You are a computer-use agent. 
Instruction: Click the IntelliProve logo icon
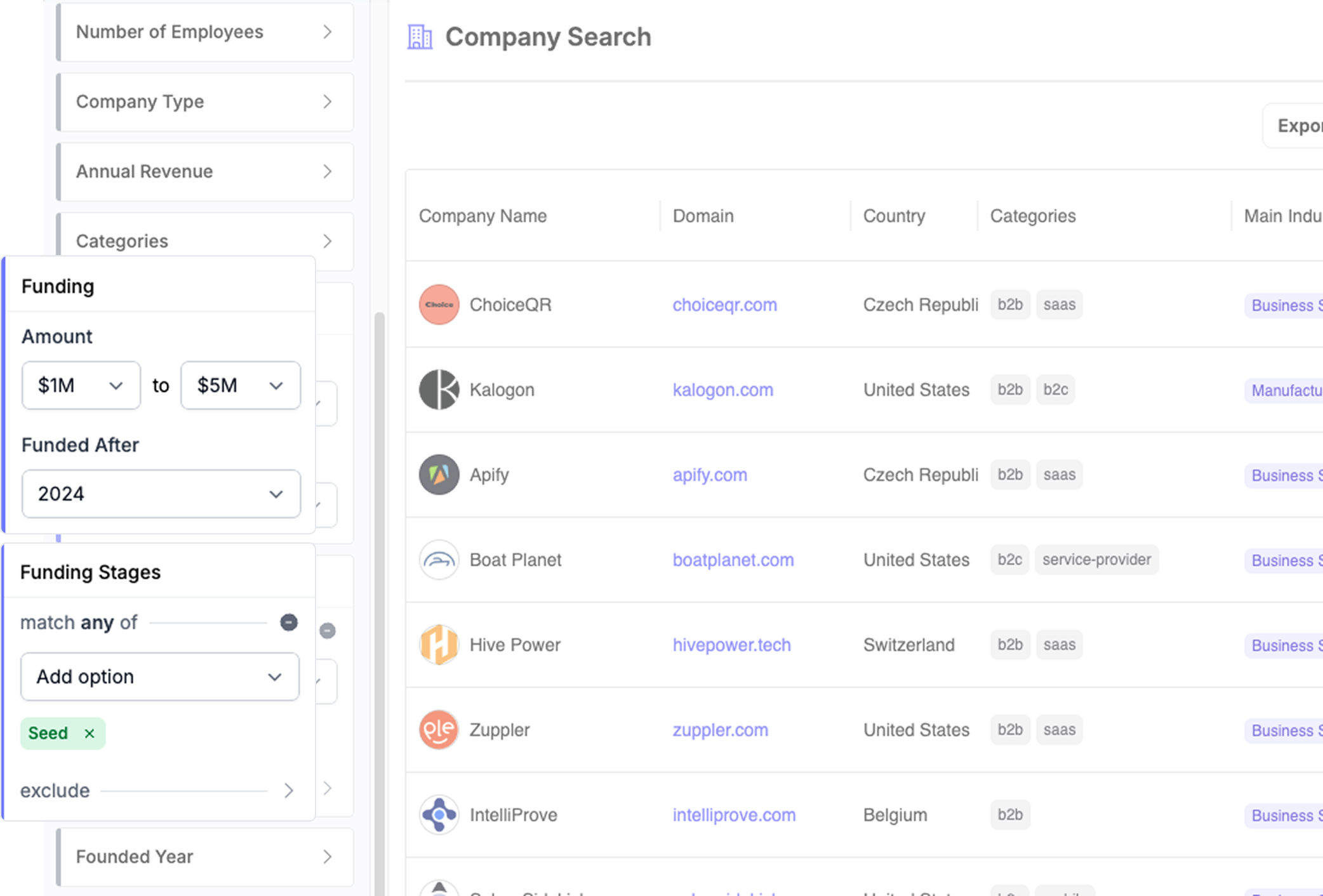point(439,815)
